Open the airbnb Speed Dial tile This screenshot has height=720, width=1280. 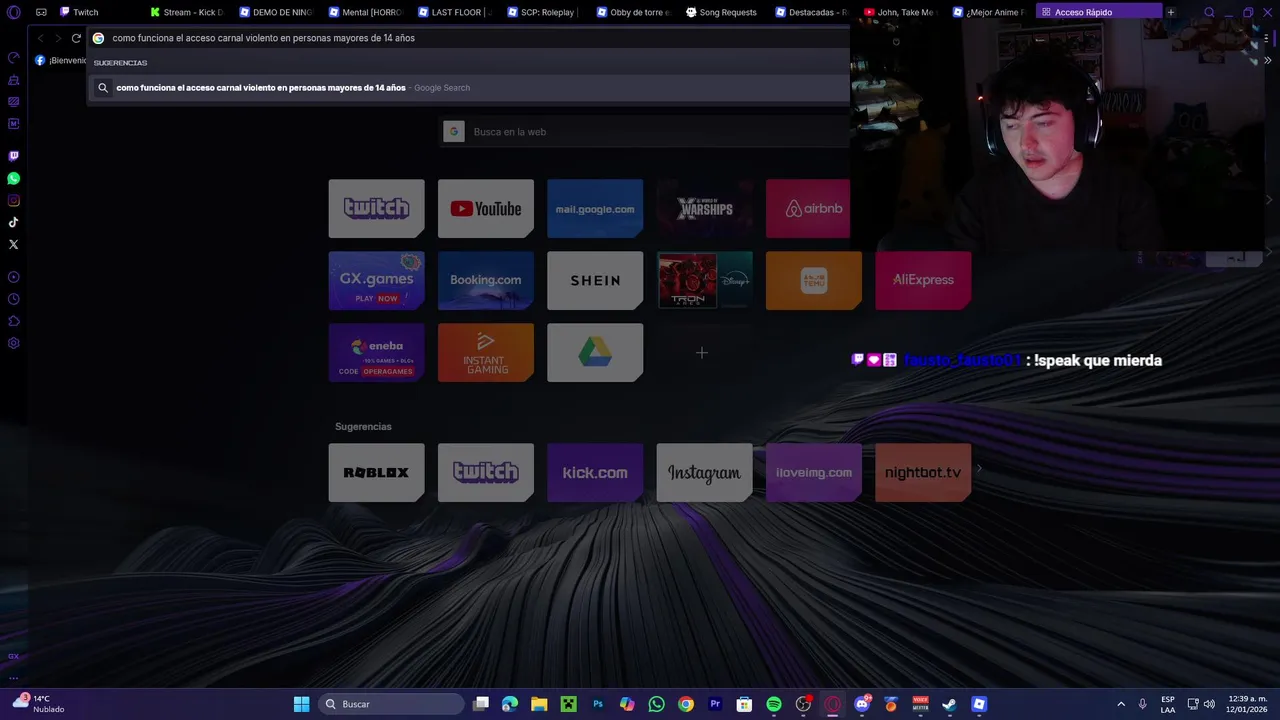tap(808, 208)
